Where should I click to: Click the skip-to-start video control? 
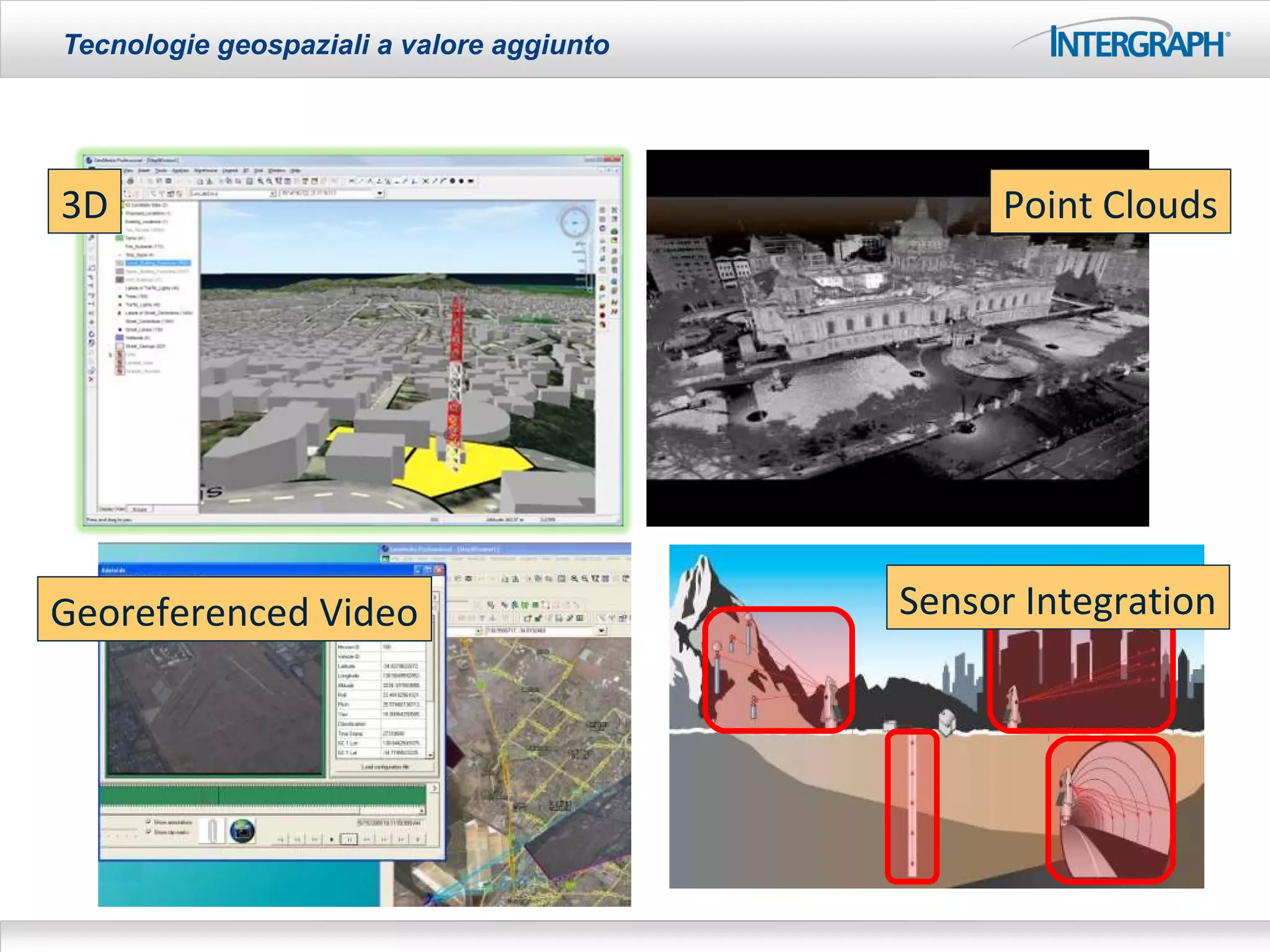pyautogui.click(x=280, y=839)
